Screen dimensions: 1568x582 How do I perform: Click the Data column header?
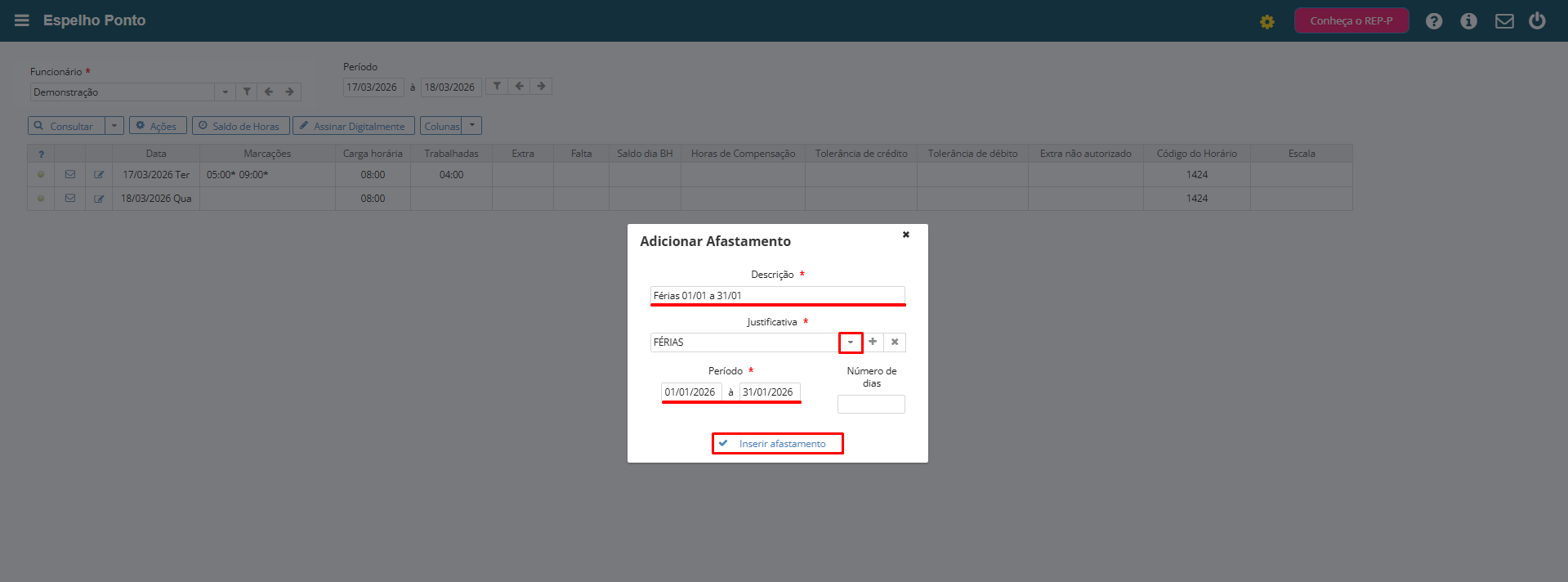pyautogui.click(x=156, y=154)
